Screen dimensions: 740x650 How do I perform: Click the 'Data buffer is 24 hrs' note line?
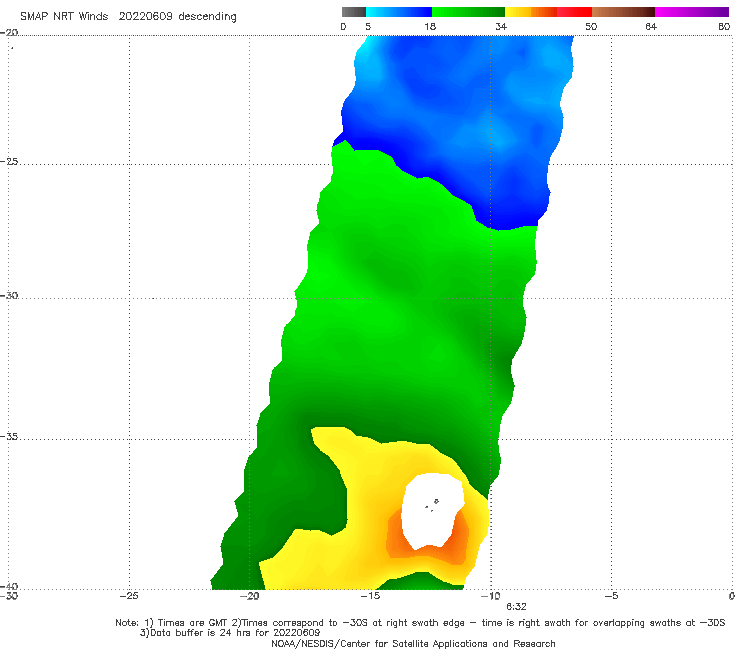230,633
